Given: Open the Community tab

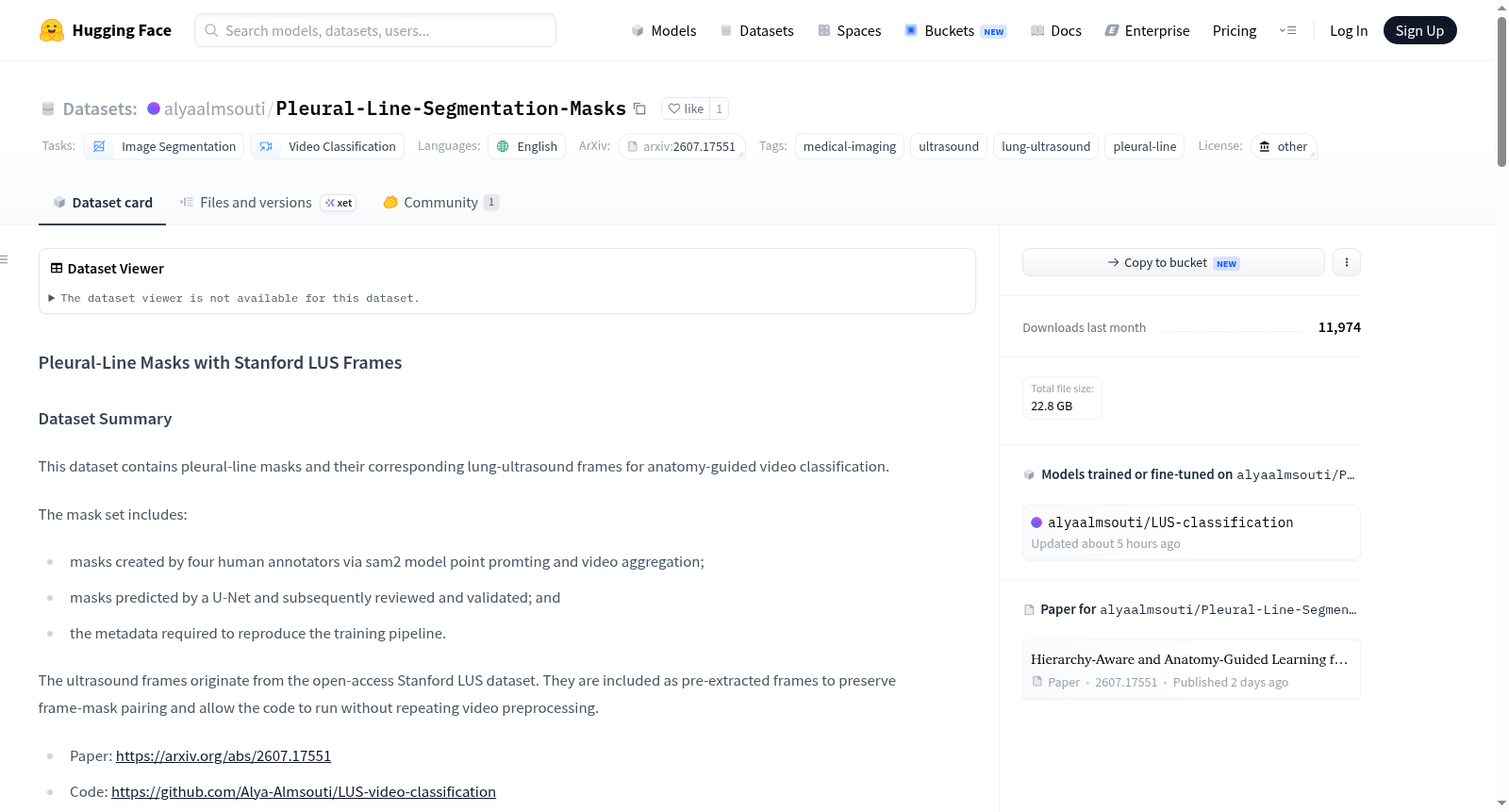Looking at the screenshot, I should pos(440,203).
